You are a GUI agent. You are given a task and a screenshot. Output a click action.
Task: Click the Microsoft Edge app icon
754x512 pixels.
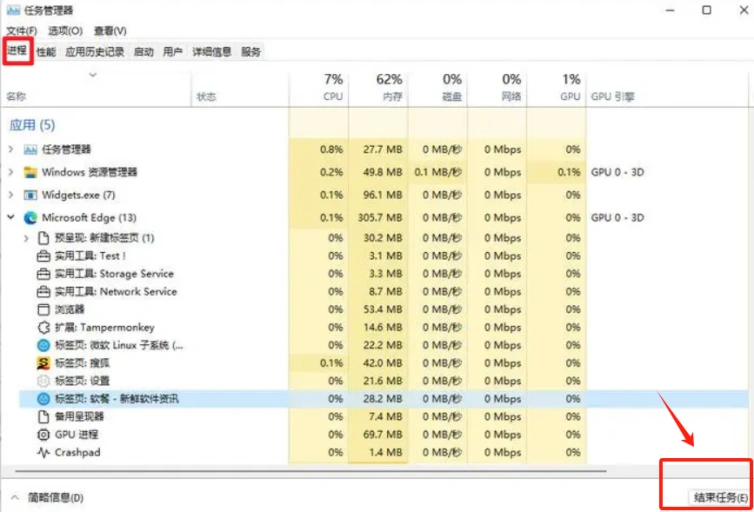30,218
